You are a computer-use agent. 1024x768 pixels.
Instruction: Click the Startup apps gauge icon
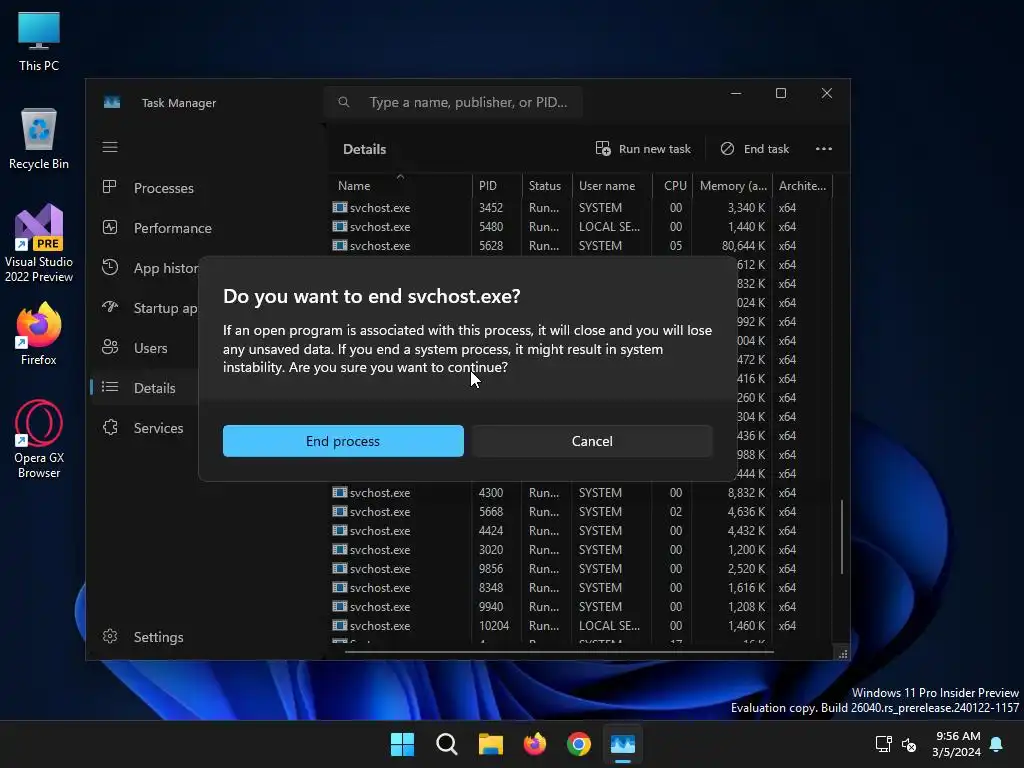pos(110,307)
